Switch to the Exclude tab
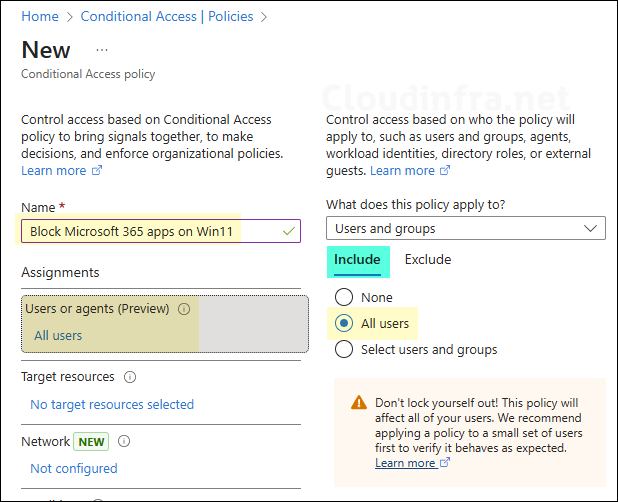 [x=427, y=260]
